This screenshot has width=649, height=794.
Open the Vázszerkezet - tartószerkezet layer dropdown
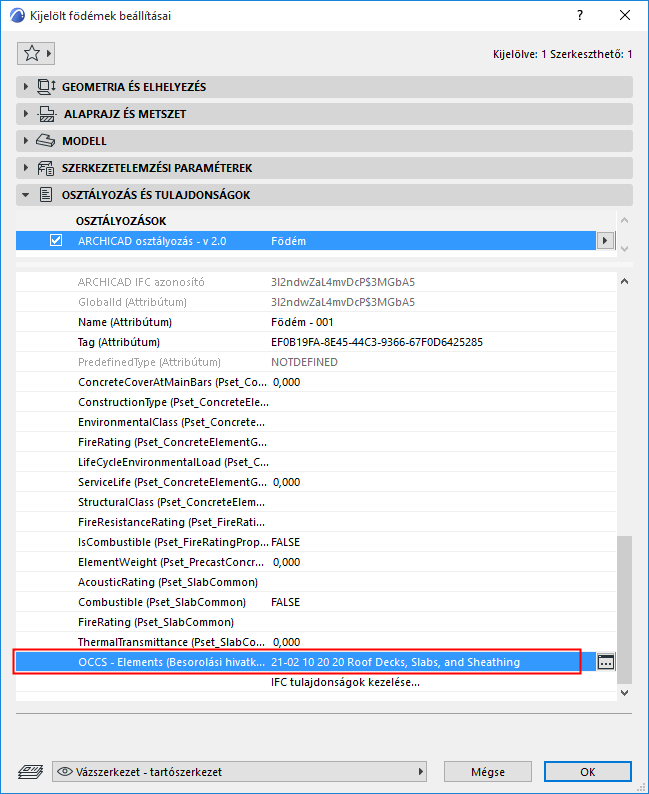tap(239, 772)
